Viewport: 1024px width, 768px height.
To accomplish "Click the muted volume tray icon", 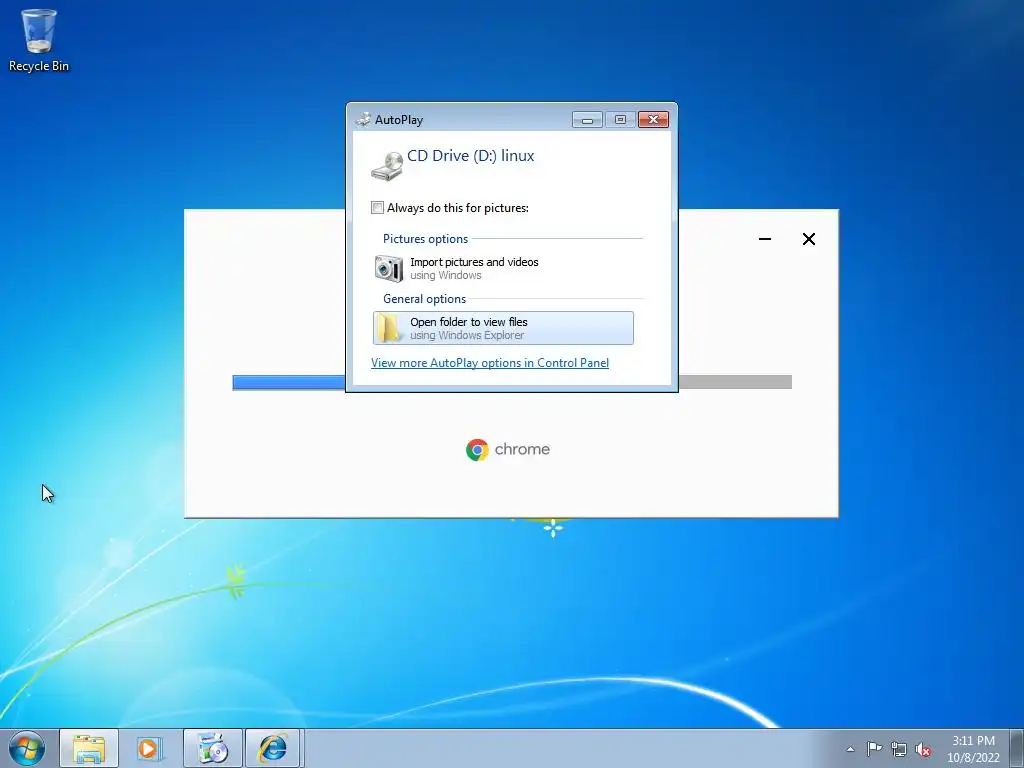I will (923, 749).
